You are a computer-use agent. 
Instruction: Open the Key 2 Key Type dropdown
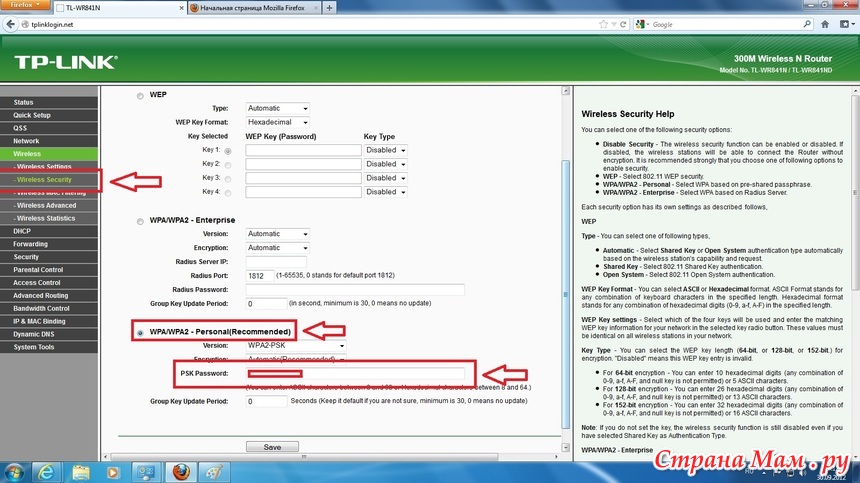[386, 164]
